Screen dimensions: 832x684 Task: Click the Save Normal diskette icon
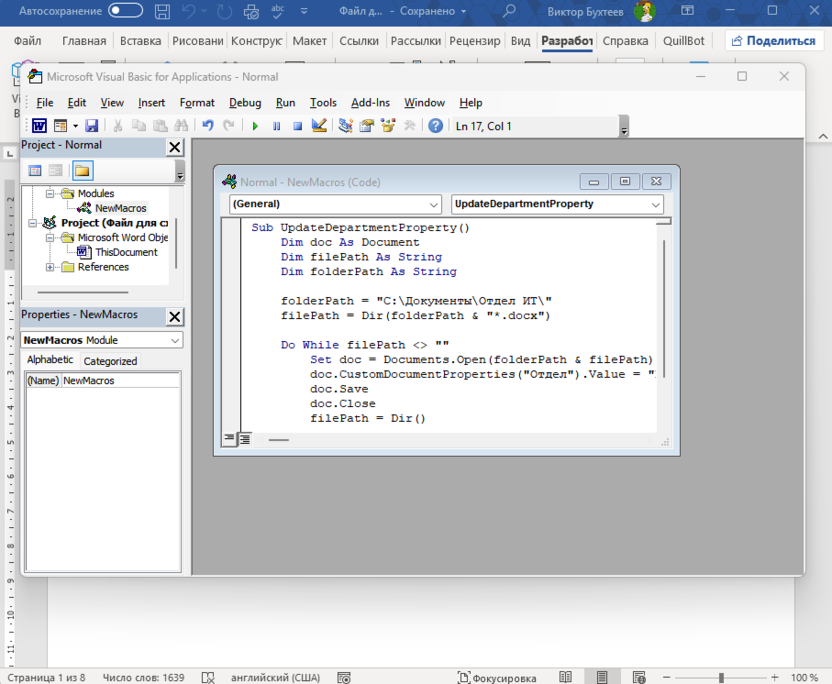tap(91, 126)
